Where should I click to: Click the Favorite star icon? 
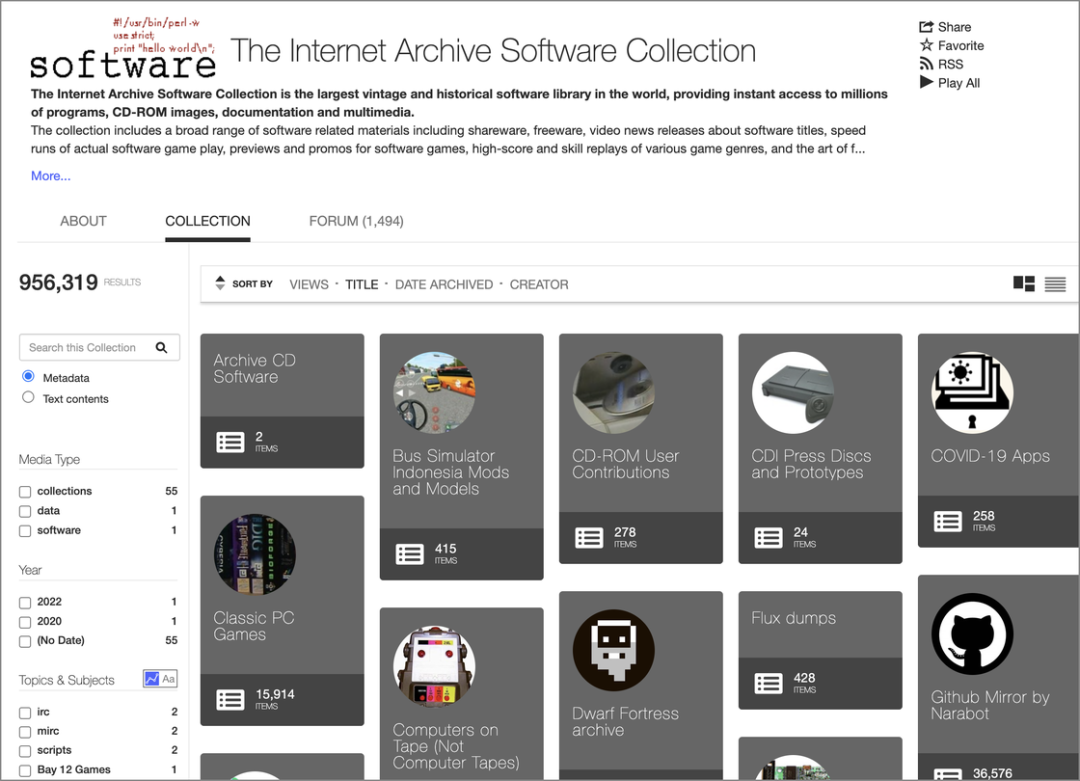click(926, 45)
